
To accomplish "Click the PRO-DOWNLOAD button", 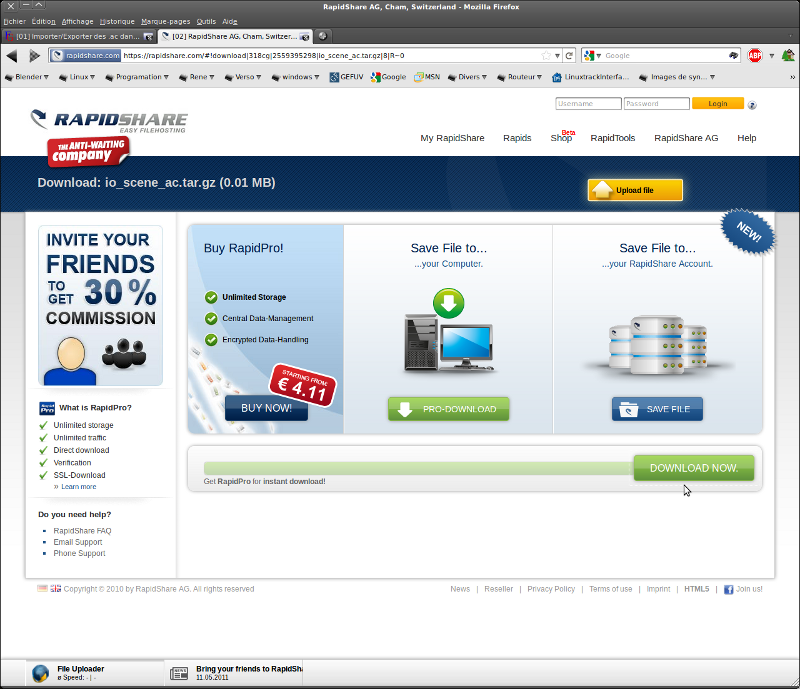I will pyautogui.click(x=448, y=409).
